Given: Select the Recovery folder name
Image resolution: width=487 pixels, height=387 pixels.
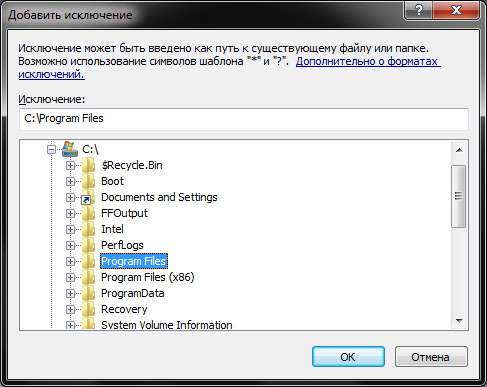Looking at the screenshot, I should click(124, 309).
